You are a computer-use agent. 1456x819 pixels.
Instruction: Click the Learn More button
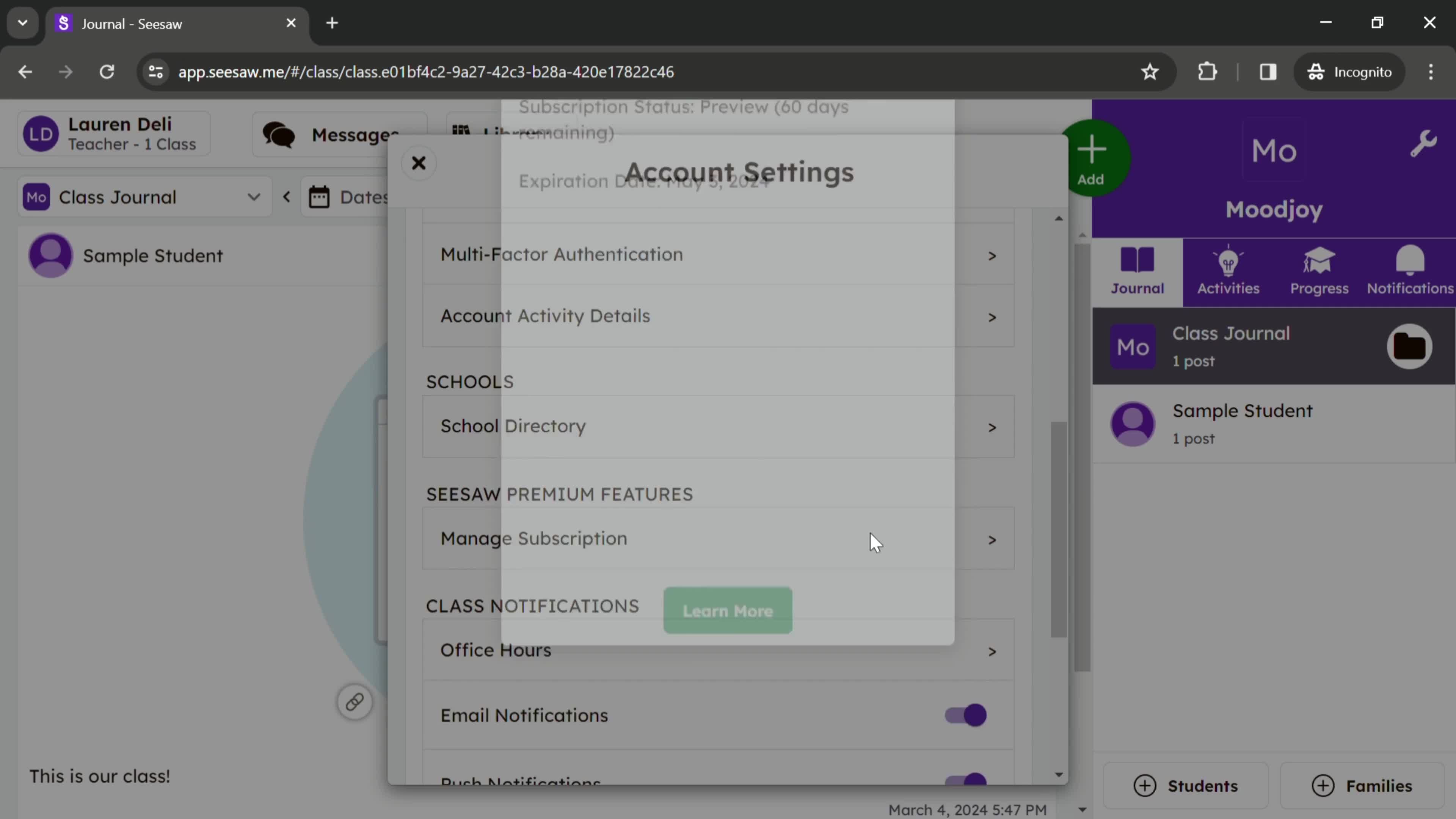click(x=728, y=610)
